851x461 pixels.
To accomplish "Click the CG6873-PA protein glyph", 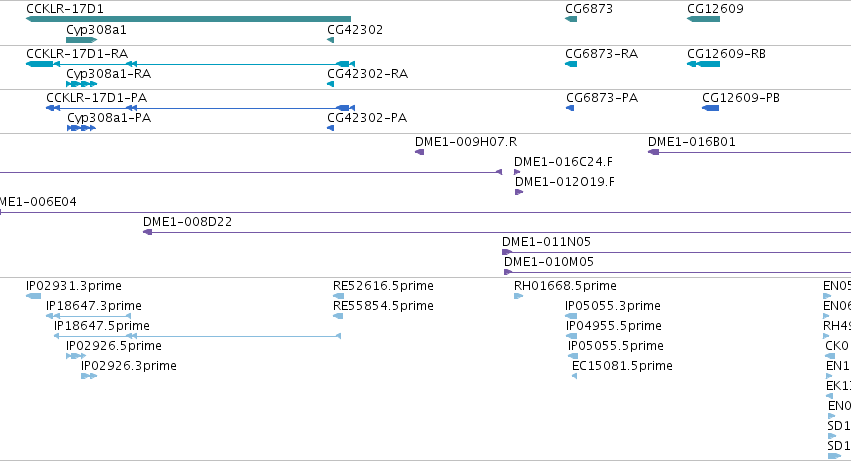I will 570,108.
